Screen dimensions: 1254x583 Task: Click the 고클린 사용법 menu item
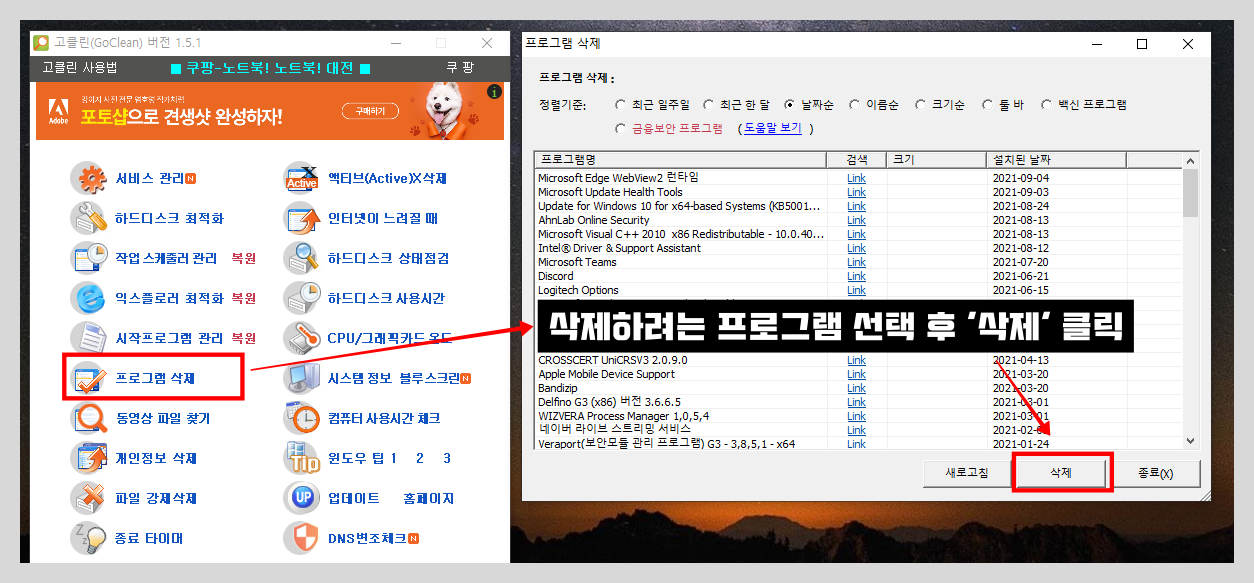tap(79, 68)
